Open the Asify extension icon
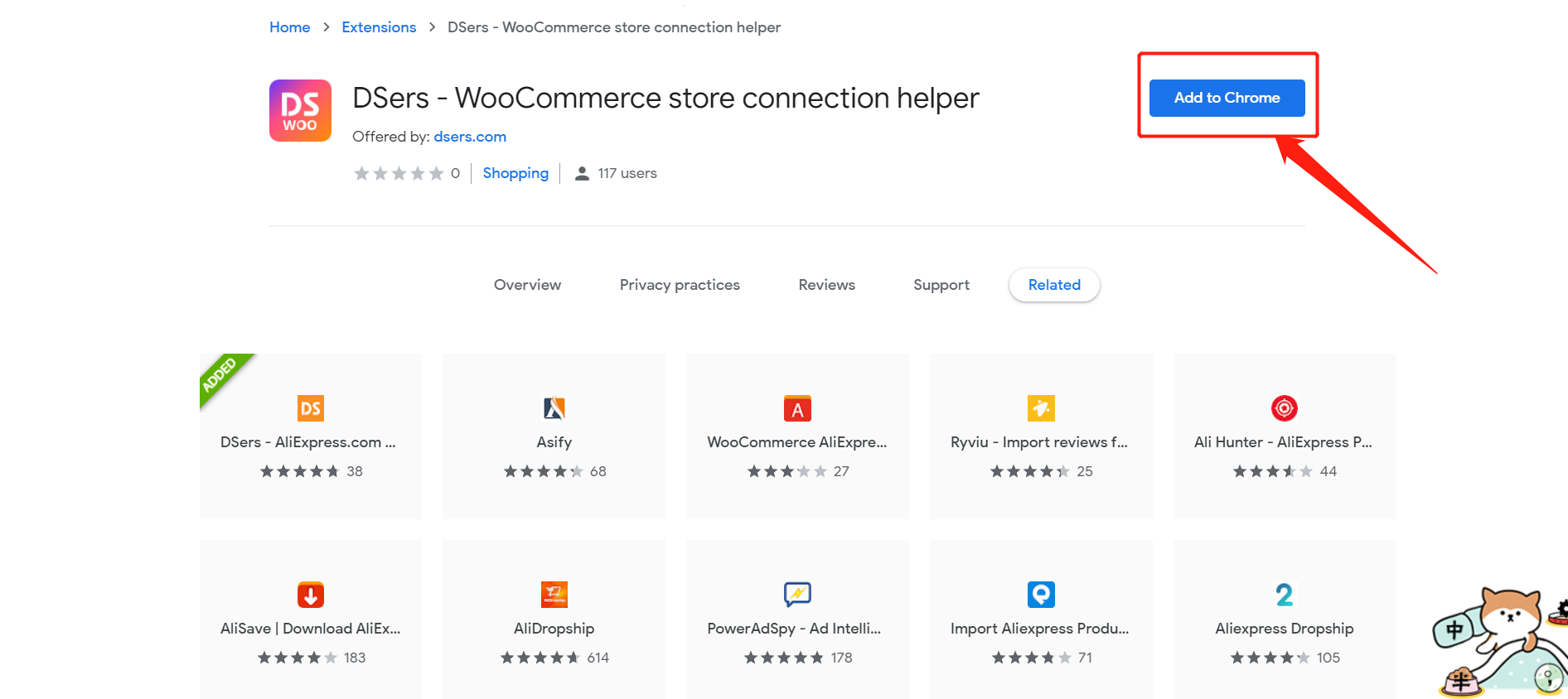Image resolution: width=1568 pixels, height=699 pixels. coord(554,408)
